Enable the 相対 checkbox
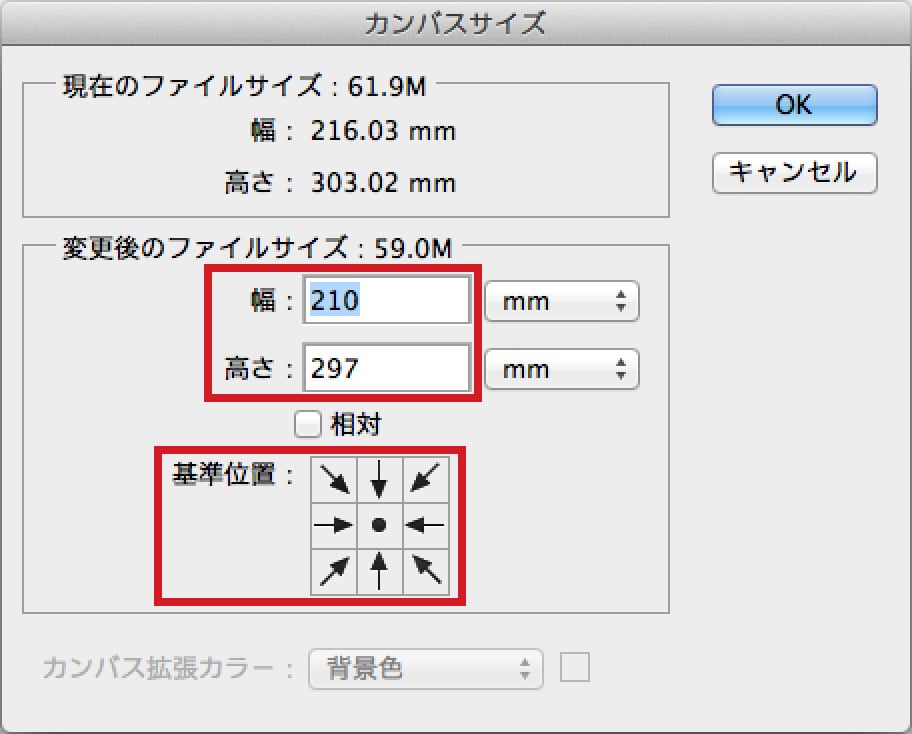912x734 pixels. click(x=307, y=424)
